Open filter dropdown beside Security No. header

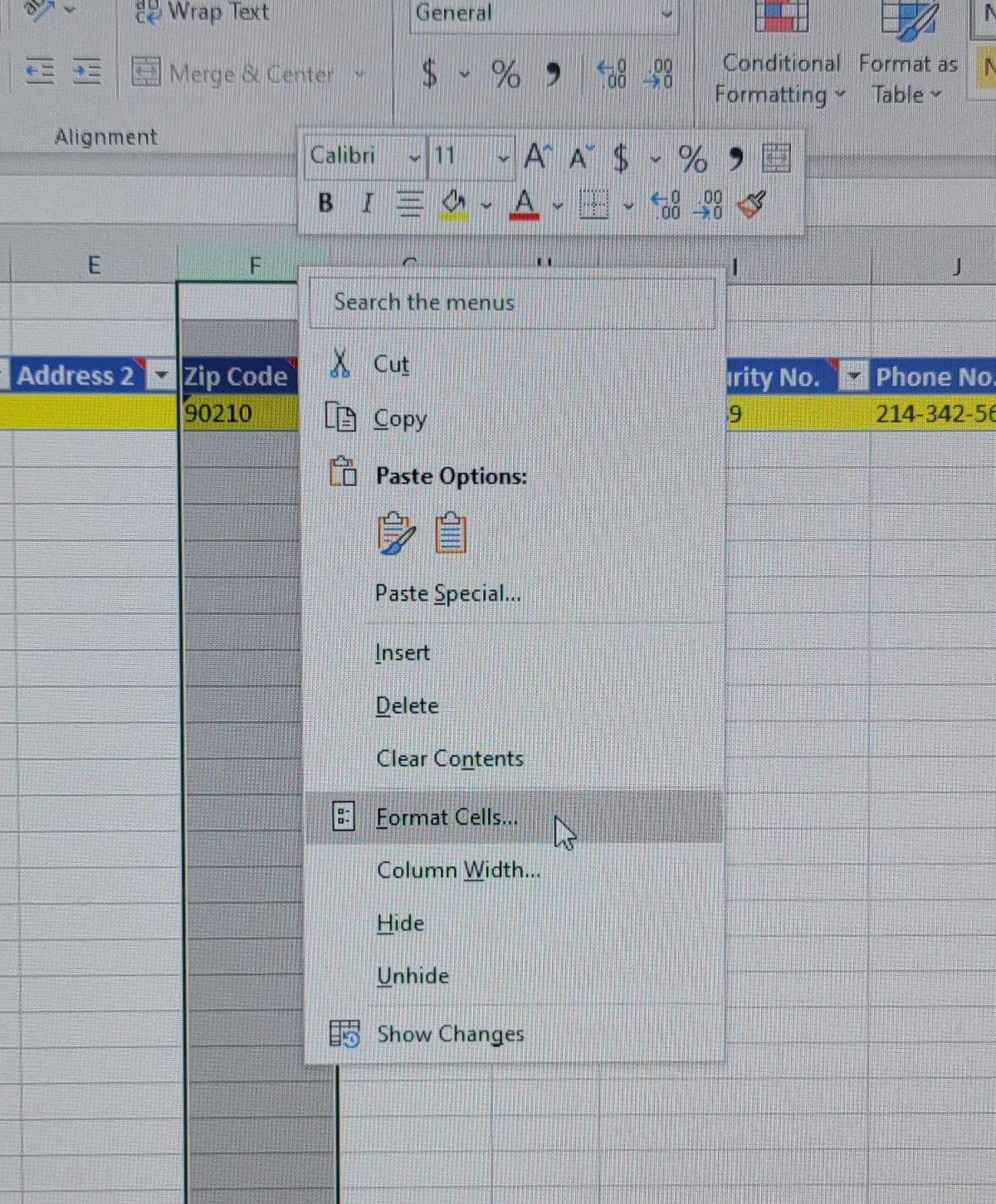[852, 378]
